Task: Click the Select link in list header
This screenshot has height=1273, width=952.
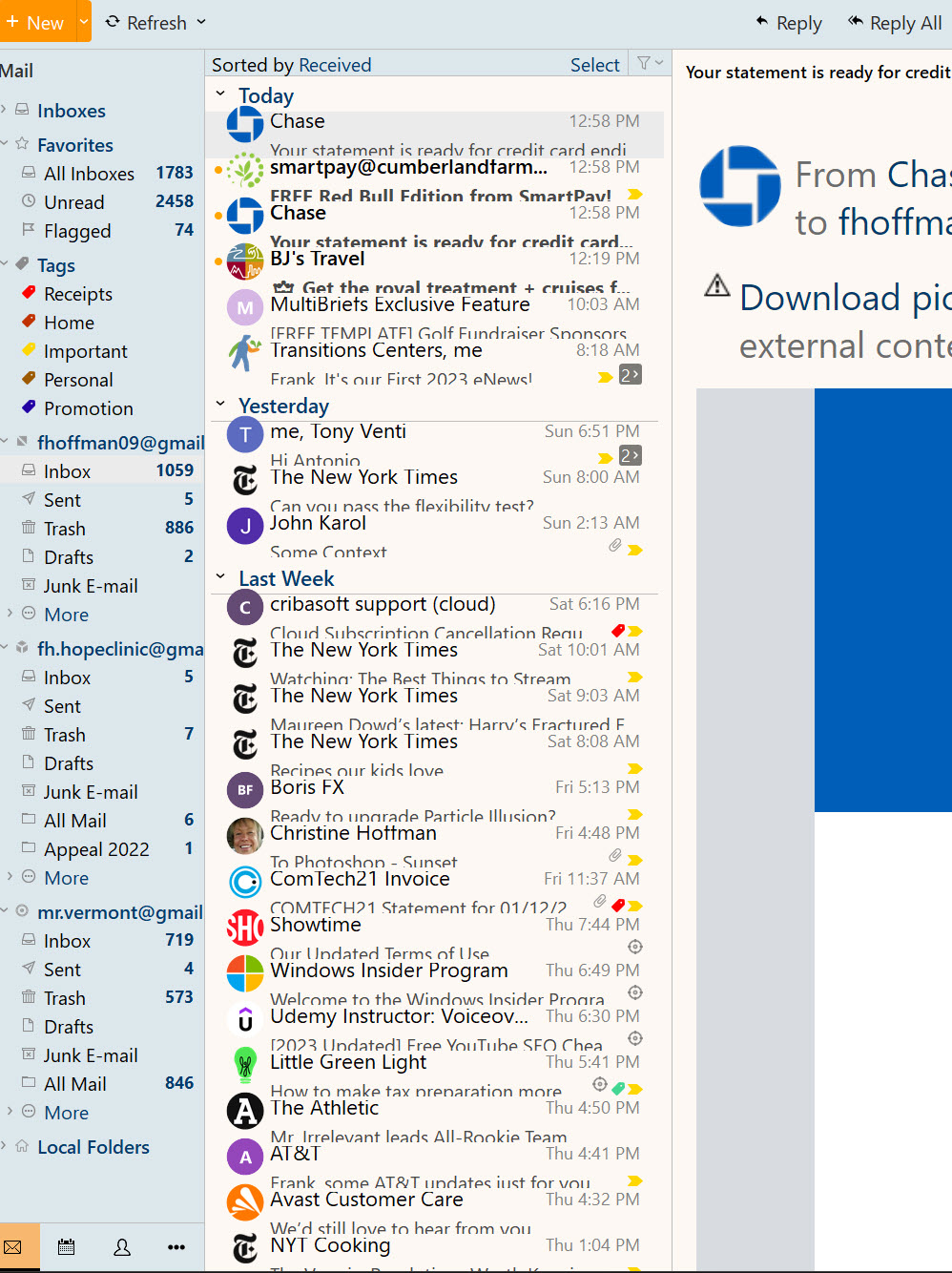Action: click(x=595, y=65)
